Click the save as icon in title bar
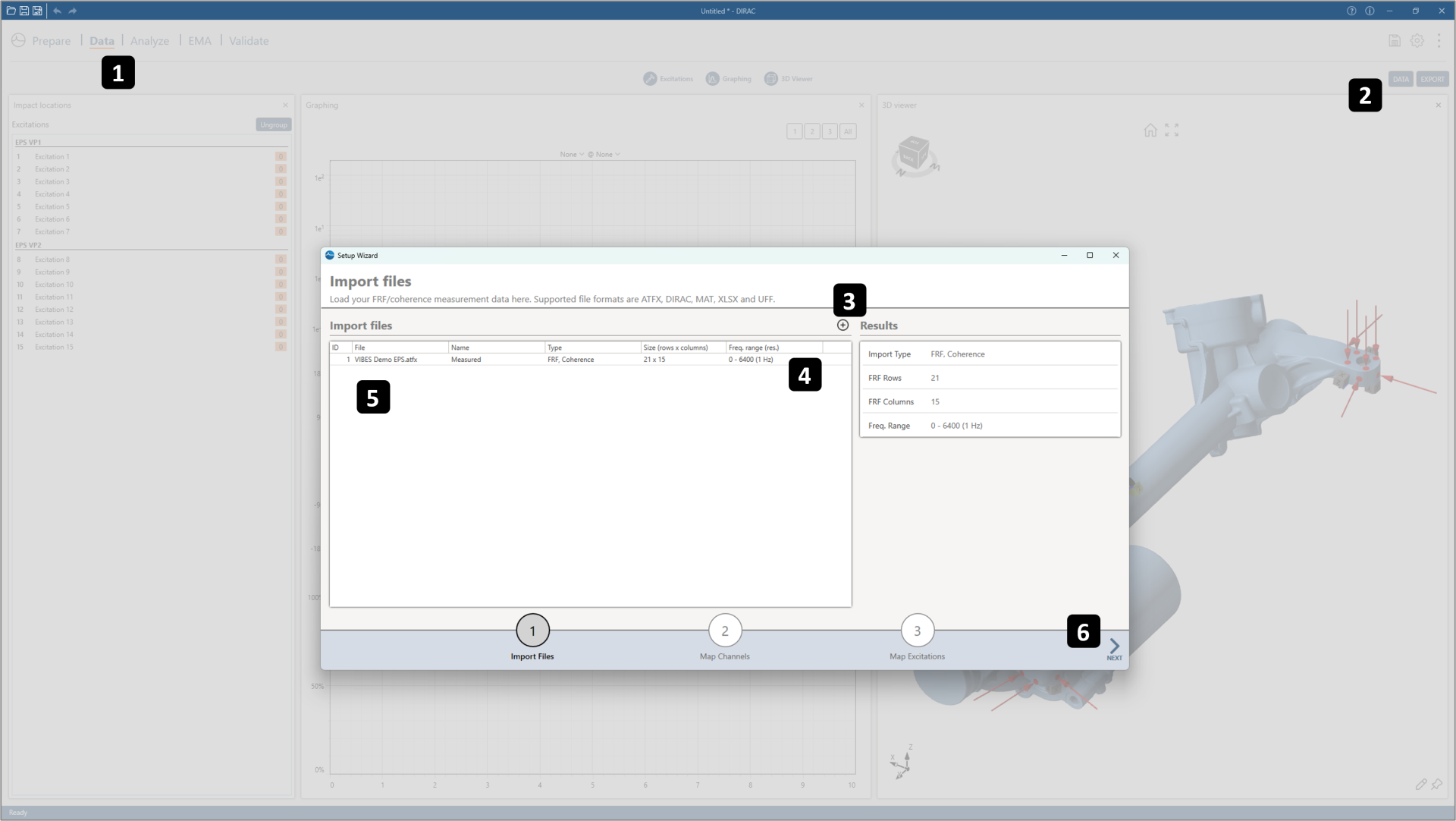 [37, 11]
